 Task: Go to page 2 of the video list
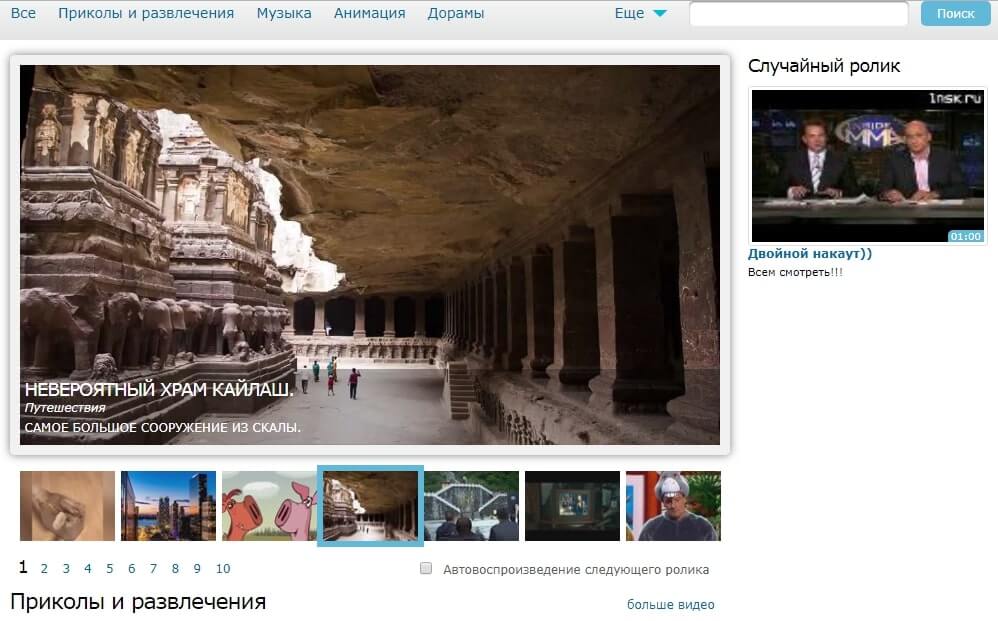pyautogui.click(x=44, y=569)
